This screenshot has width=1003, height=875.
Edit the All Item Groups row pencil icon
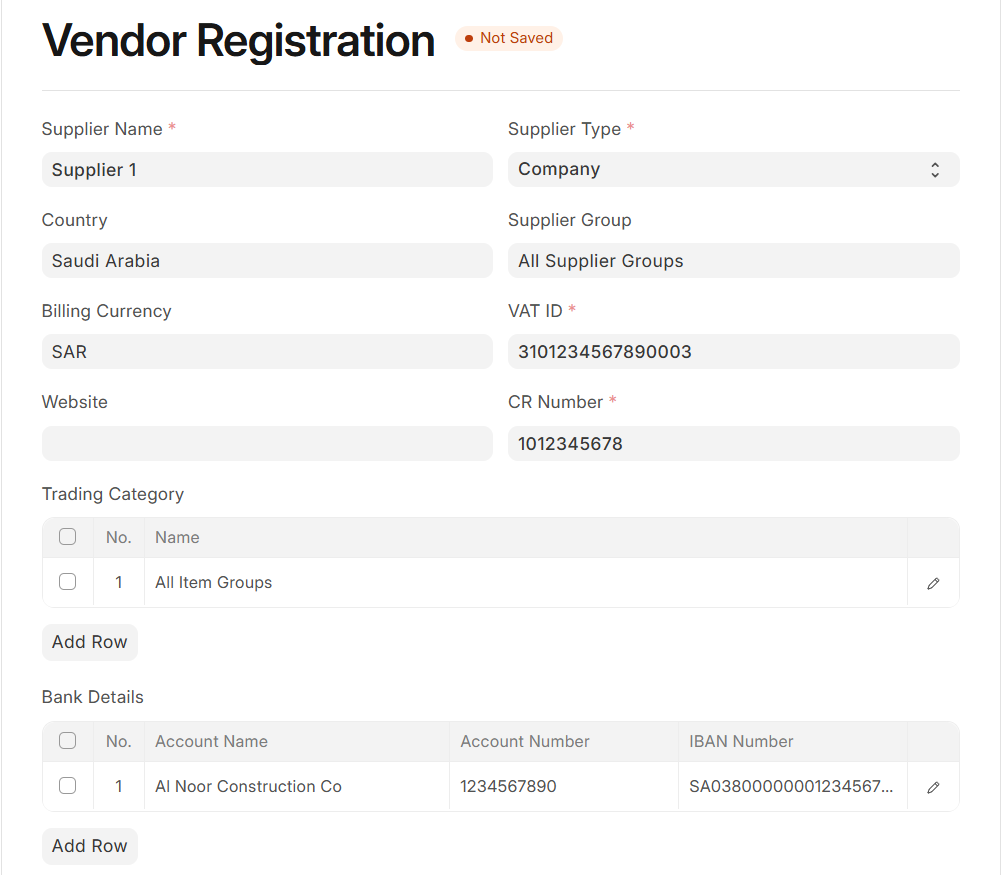[x=933, y=583]
